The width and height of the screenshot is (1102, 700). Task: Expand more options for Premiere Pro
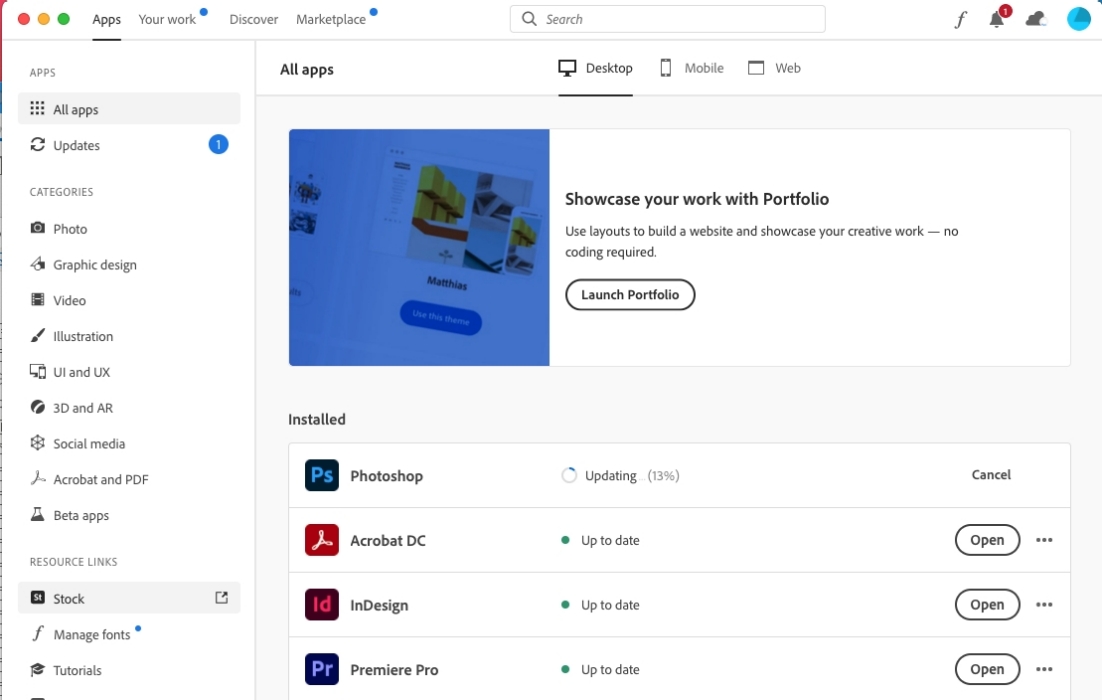pos(1045,669)
